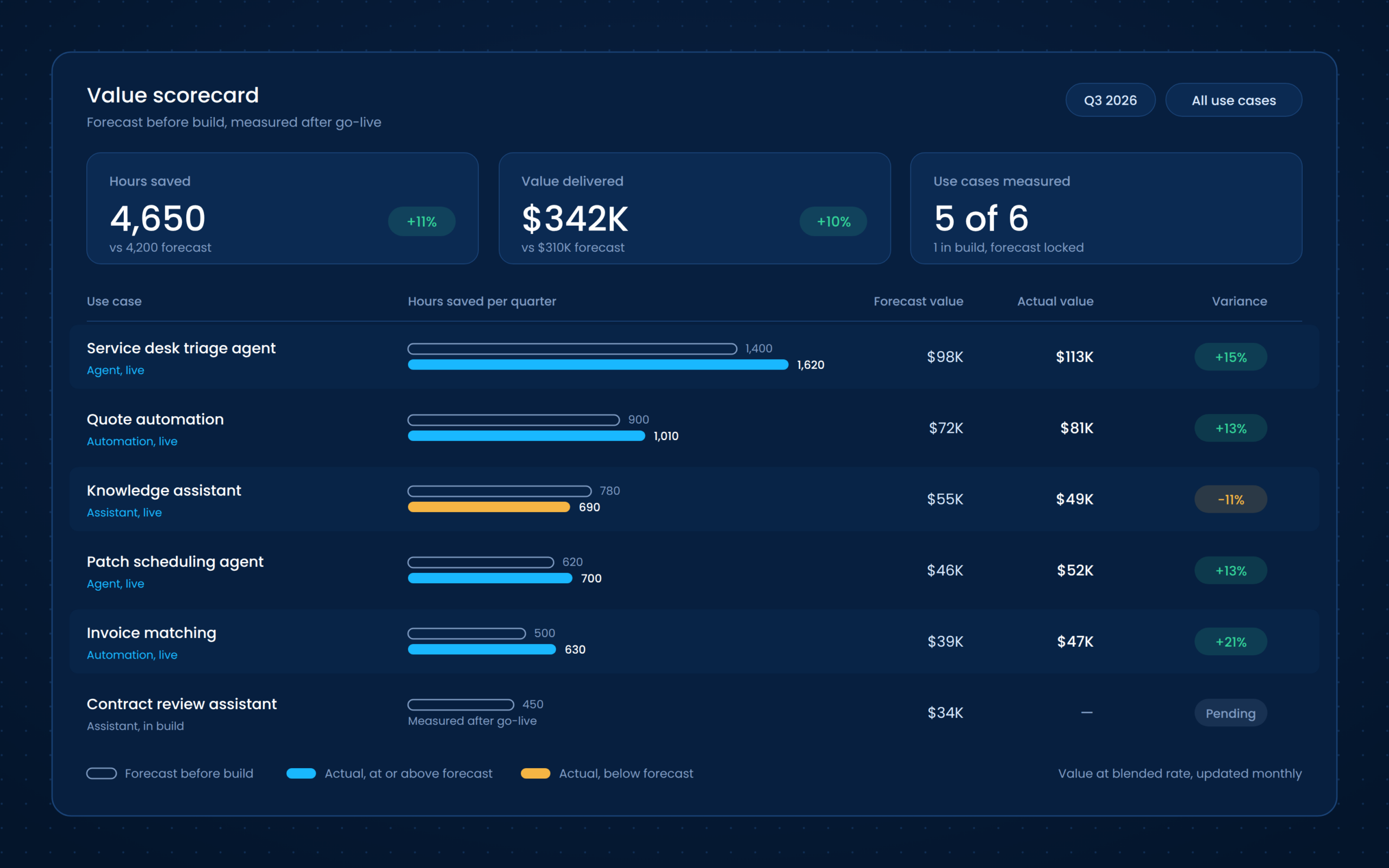Click the blue Actual at or above forecast swatch

pyautogui.click(x=301, y=773)
